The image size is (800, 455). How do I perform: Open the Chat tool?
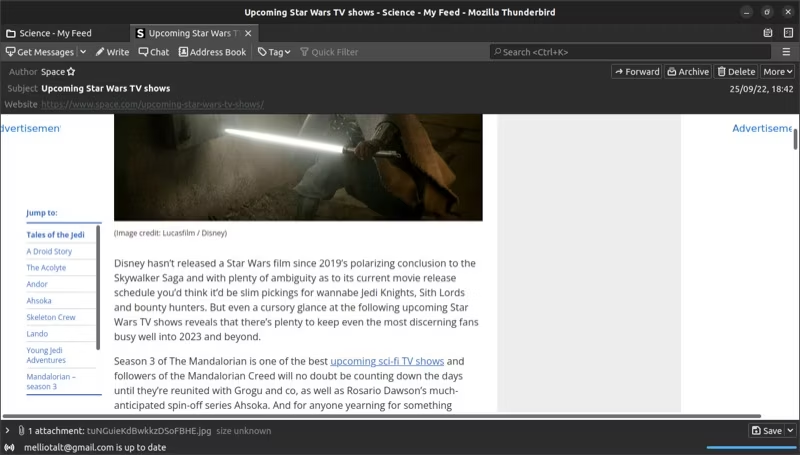[x=154, y=52]
